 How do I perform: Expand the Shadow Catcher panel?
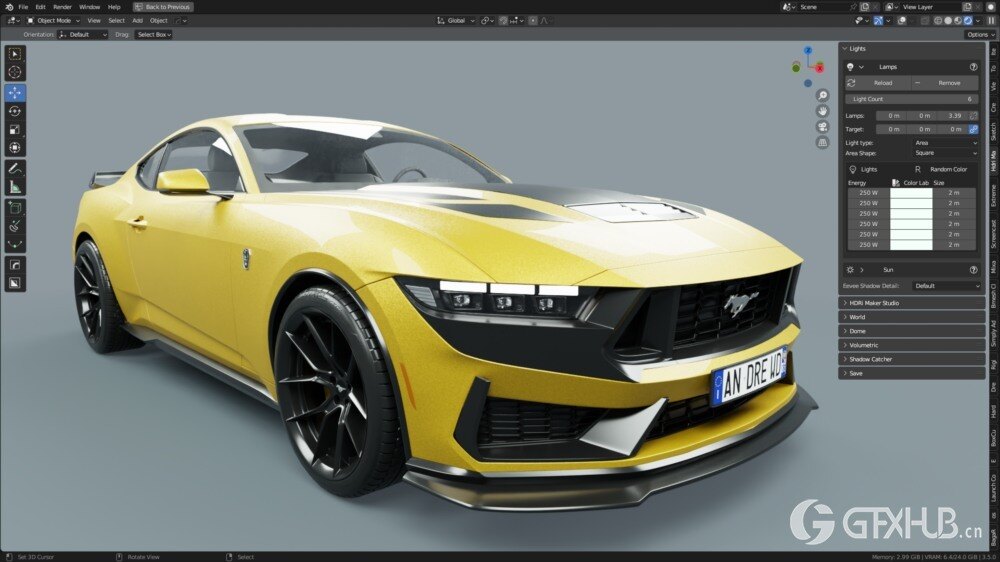click(912, 359)
